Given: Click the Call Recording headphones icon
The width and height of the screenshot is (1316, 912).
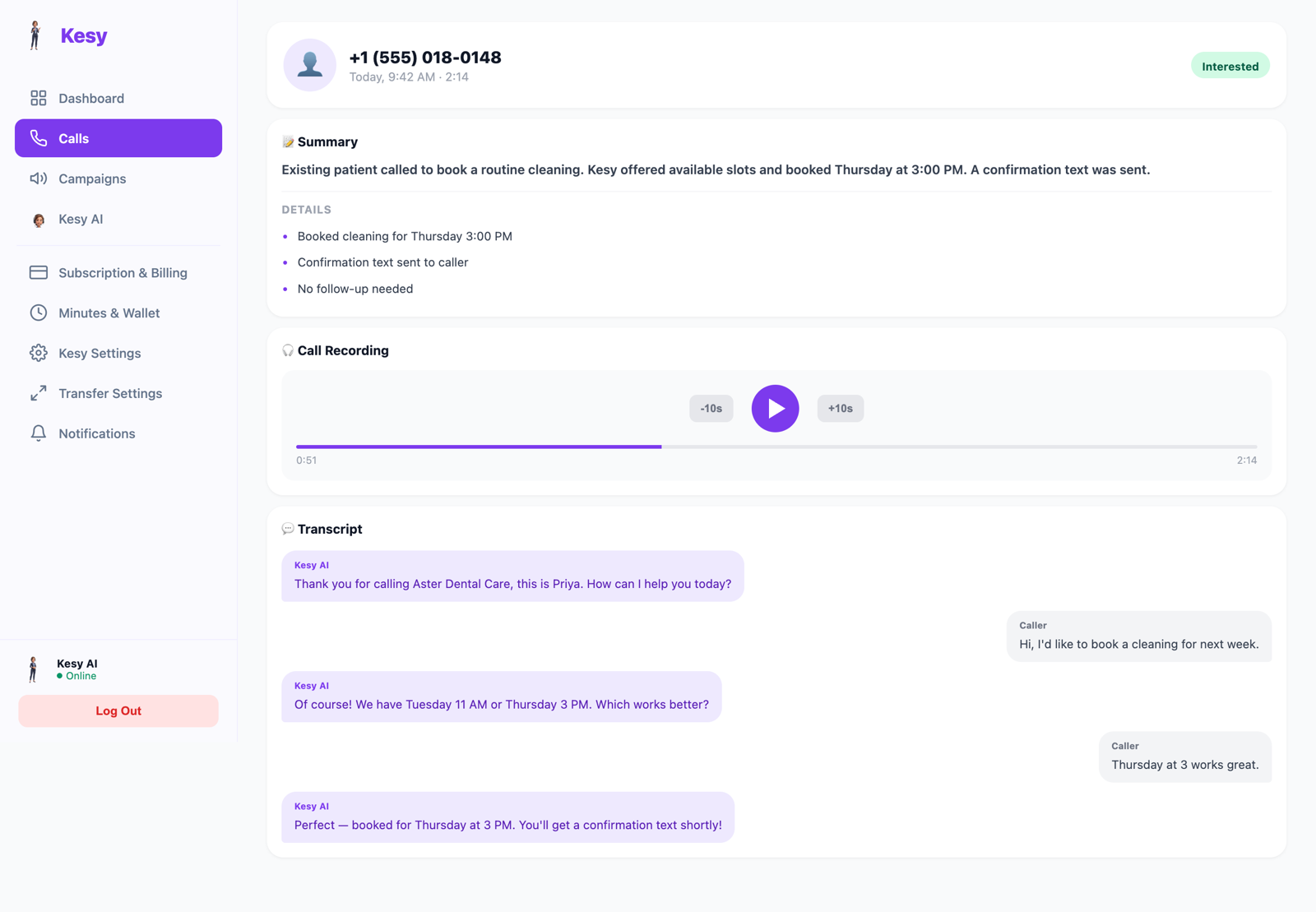Looking at the screenshot, I should [x=288, y=350].
